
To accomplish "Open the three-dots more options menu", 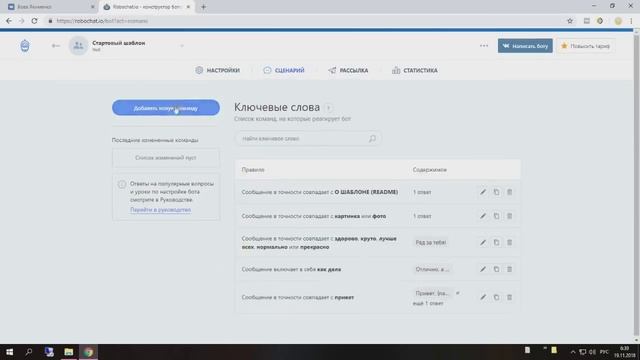I will click(x=484, y=46).
